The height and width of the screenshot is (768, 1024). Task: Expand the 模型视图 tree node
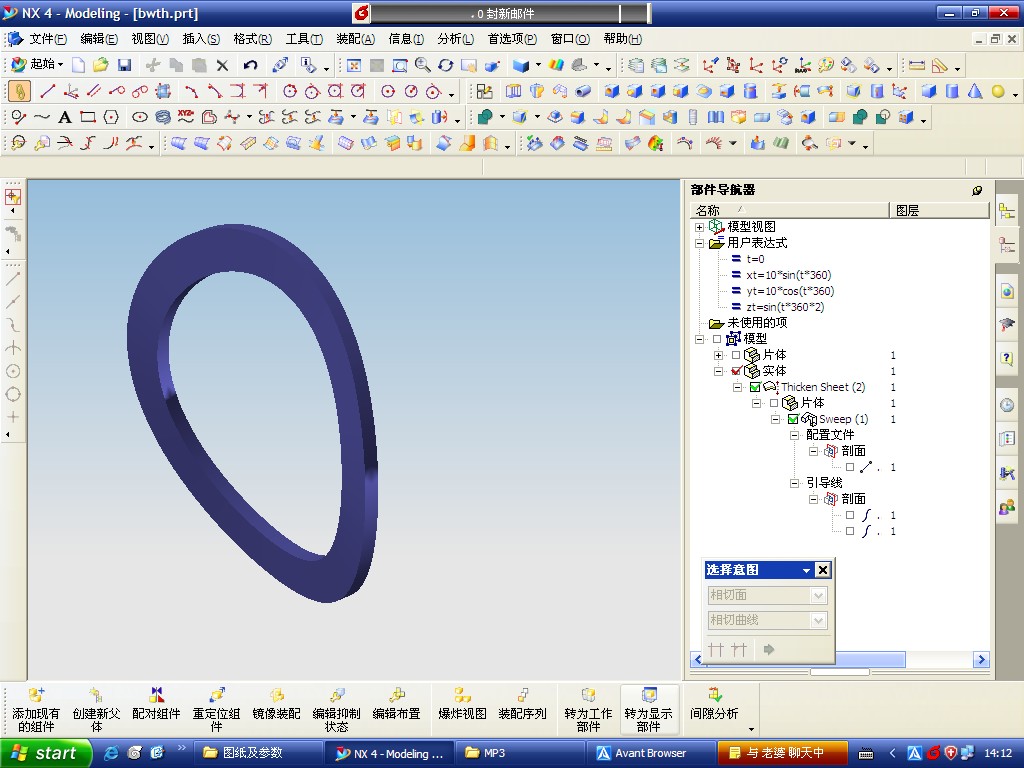(x=700, y=227)
